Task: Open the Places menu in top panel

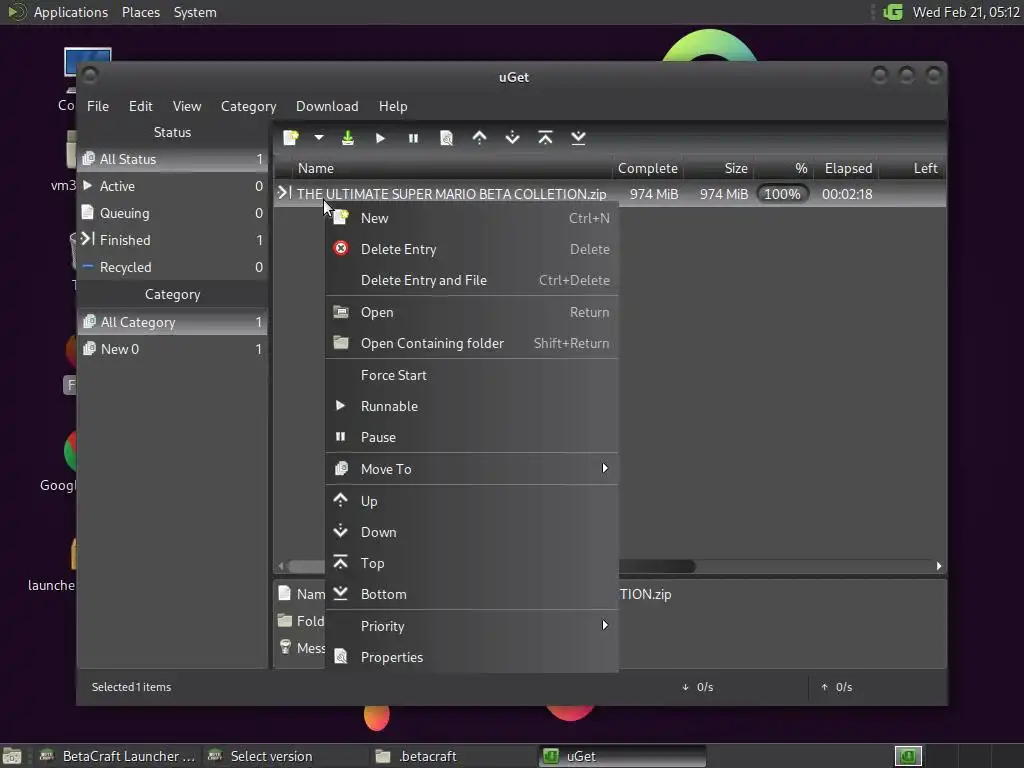Action: click(141, 12)
